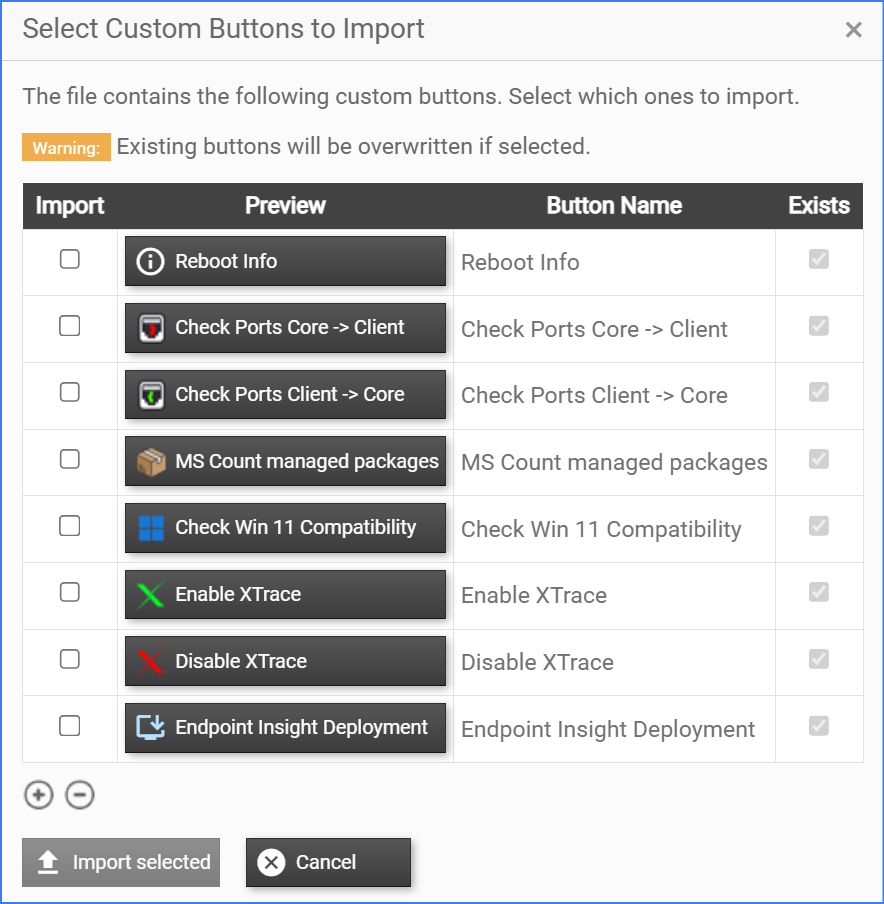Tick the Import checkbox for Reboot Info
Image resolution: width=884 pixels, height=904 pixels.
69,259
